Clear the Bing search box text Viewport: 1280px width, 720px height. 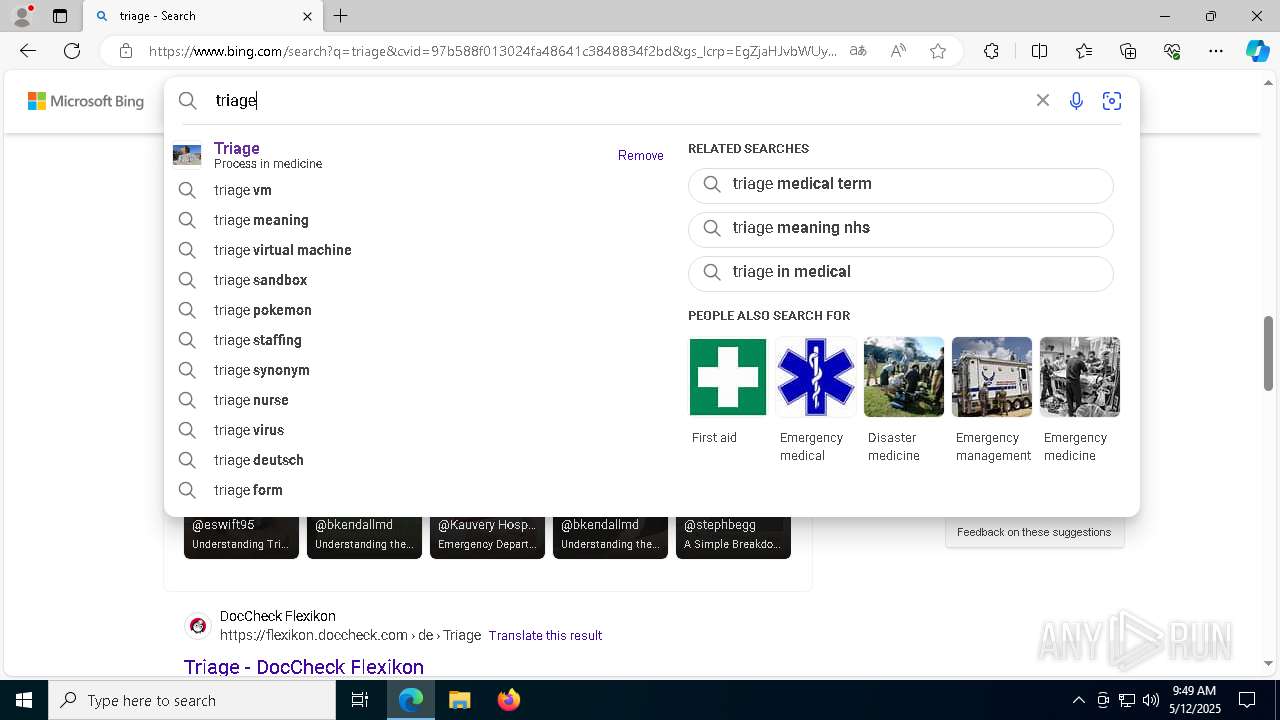1043,100
